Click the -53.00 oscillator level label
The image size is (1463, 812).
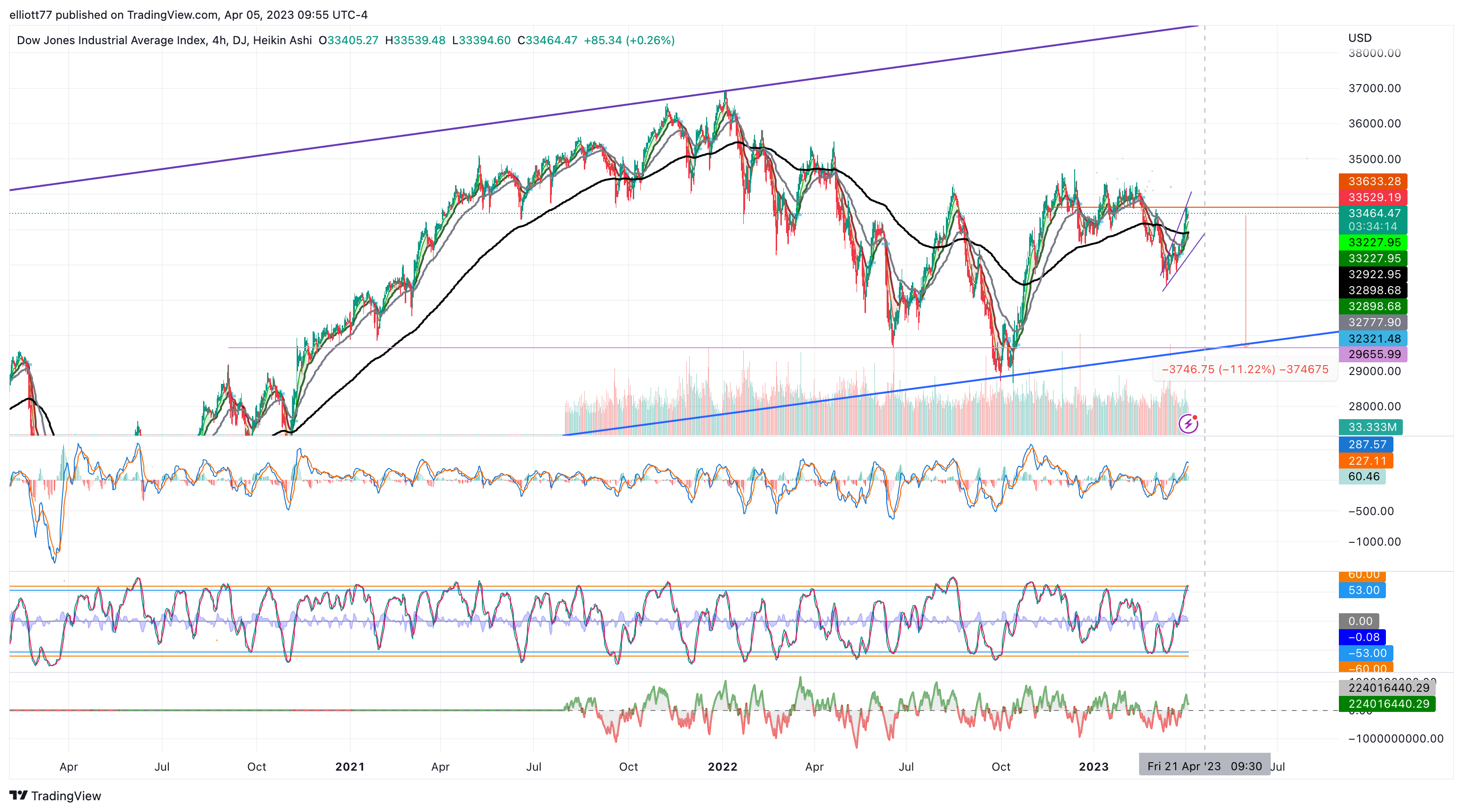[x=1366, y=653]
